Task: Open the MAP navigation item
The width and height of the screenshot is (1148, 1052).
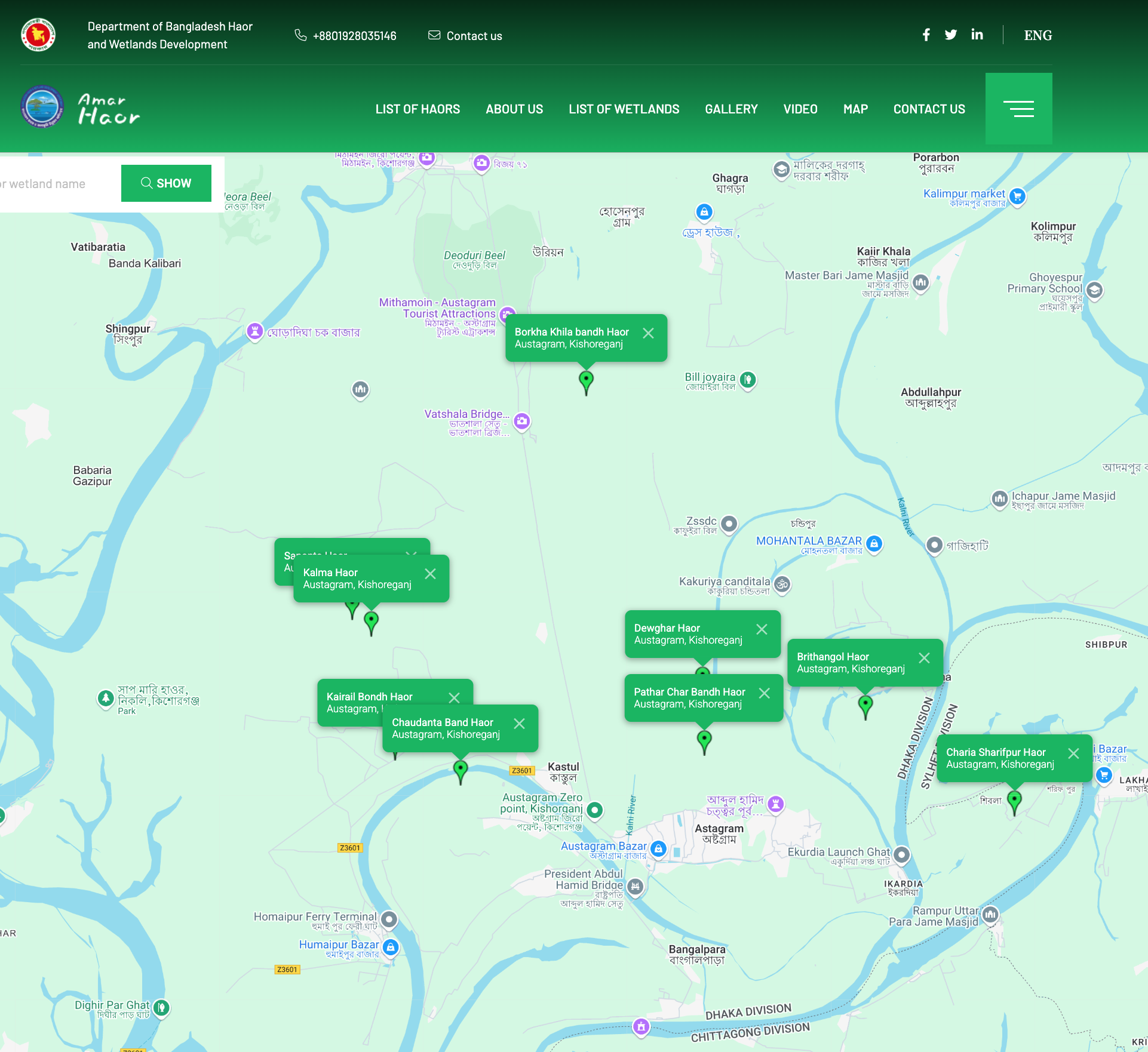Action: pyautogui.click(x=855, y=109)
